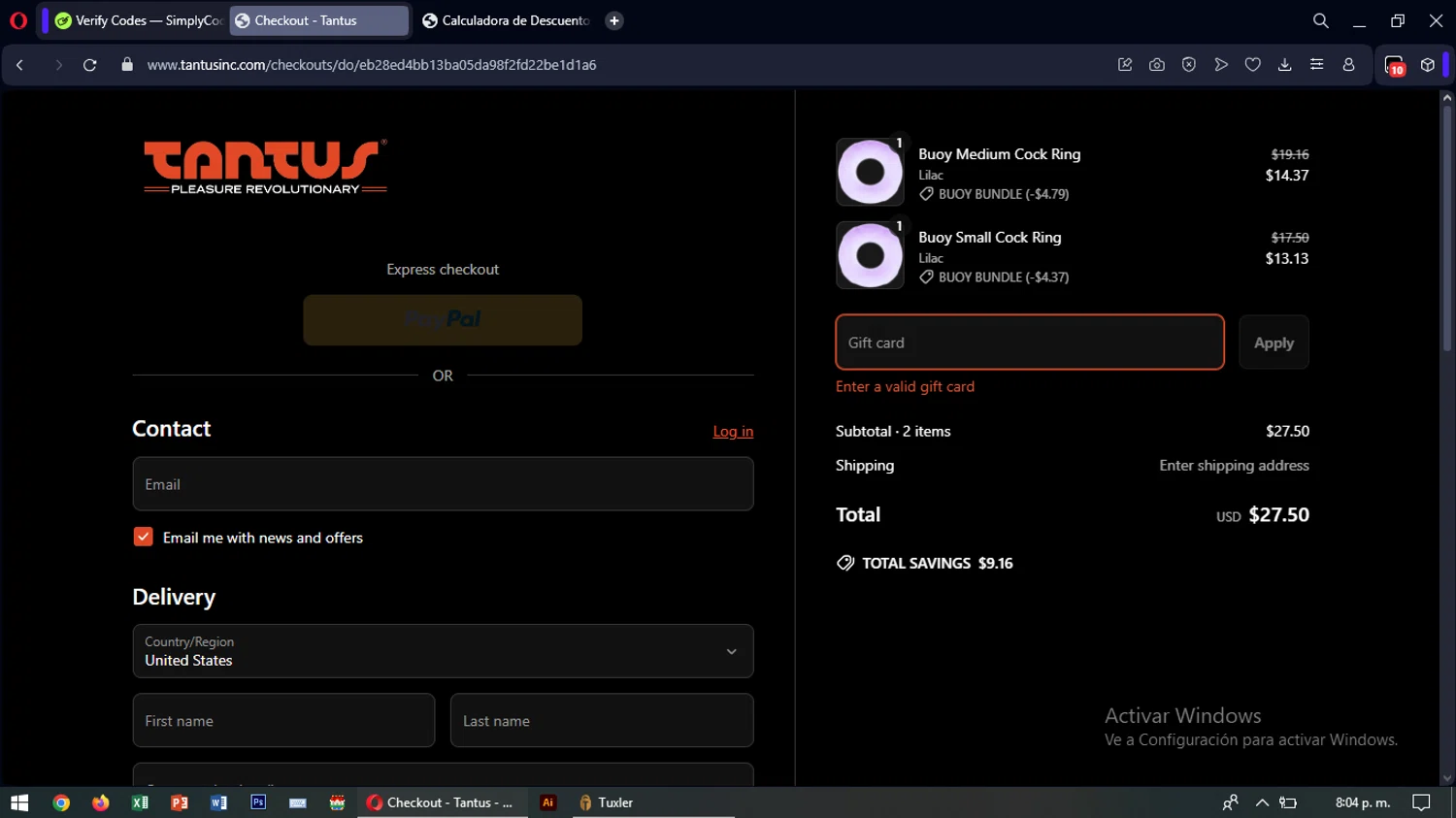The image size is (1456, 818).
Task: Launch Google Chrome from taskbar
Action: [61, 802]
